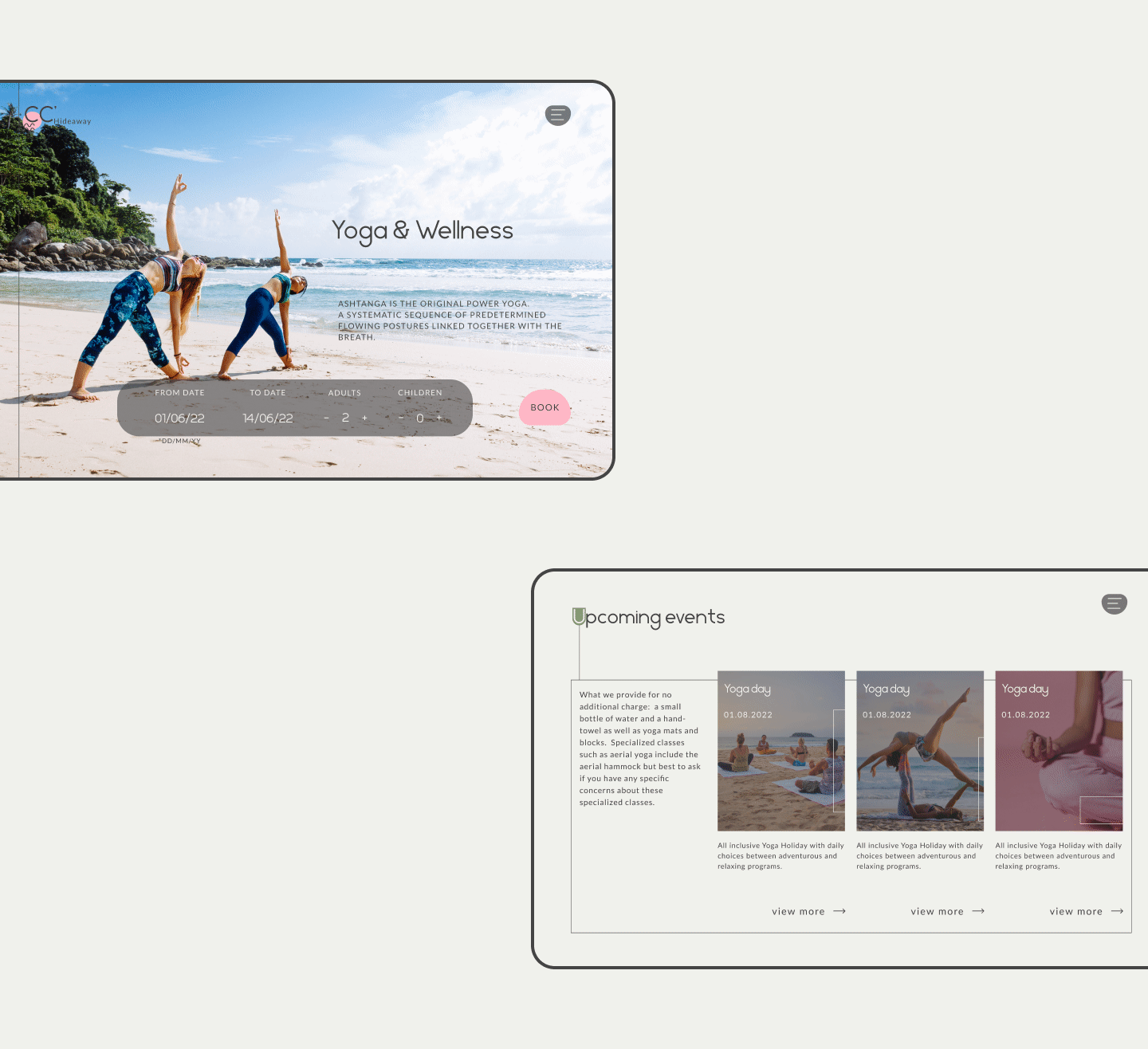Screen dimensions: 1148x1049
Task: Click the pink heart in the CC logo
Action: pyautogui.click(x=32, y=121)
